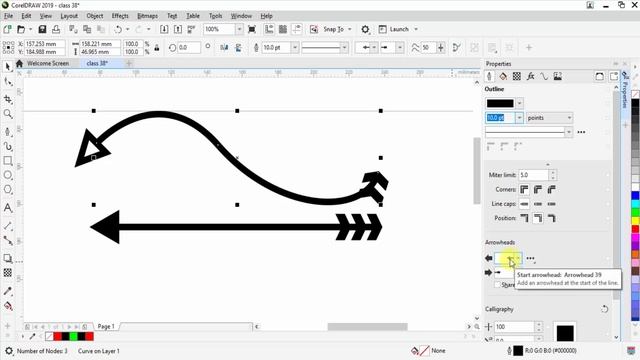Open the Options gear icon
Image resolution: width=640 pixels, height=360 pixels.
click(365, 29)
